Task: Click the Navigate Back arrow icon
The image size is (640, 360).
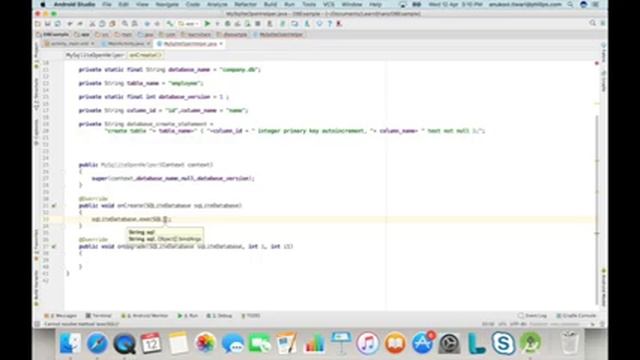Action: [147, 24]
